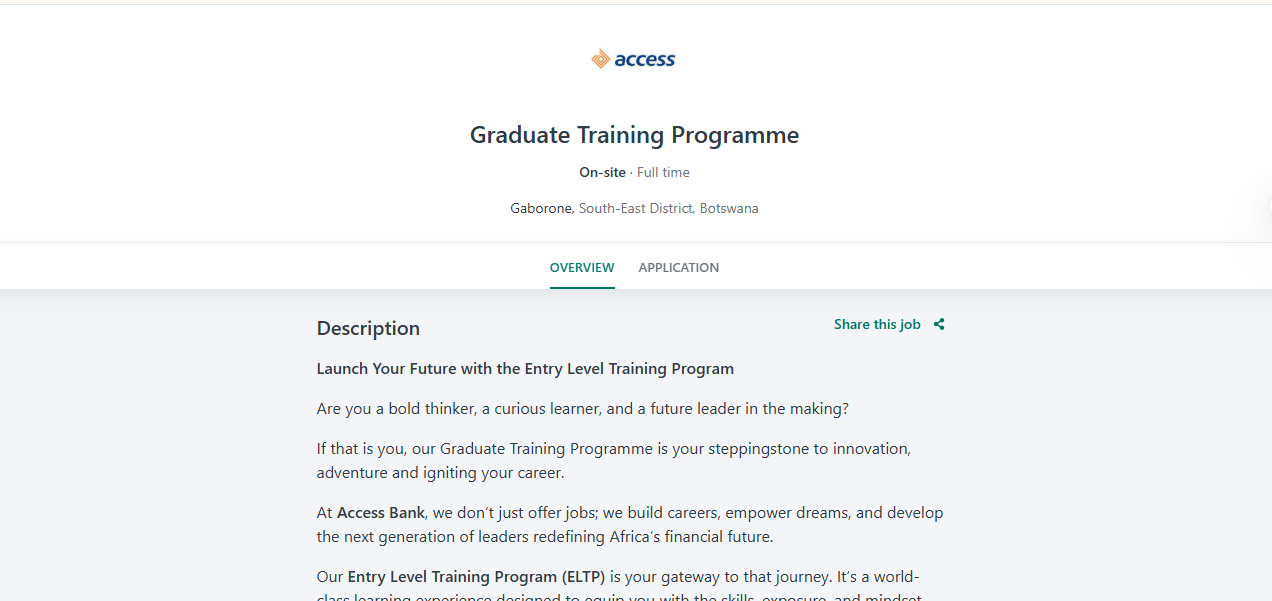Click the teal underline indicator under OVERVIEW
This screenshot has width=1272, height=601.
(x=582, y=288)
